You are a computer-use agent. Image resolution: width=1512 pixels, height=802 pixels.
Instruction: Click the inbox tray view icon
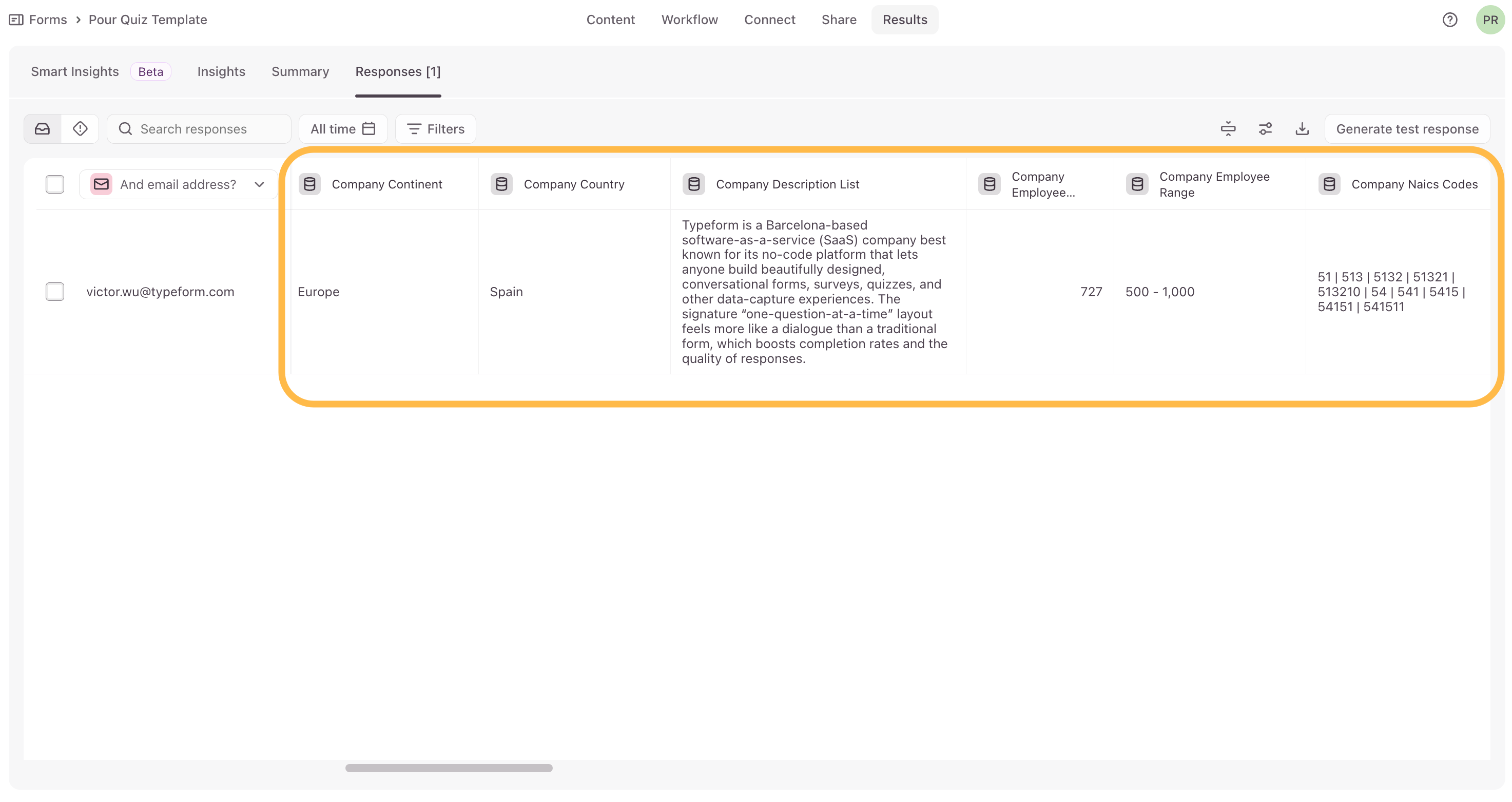[x=42, y=128]
